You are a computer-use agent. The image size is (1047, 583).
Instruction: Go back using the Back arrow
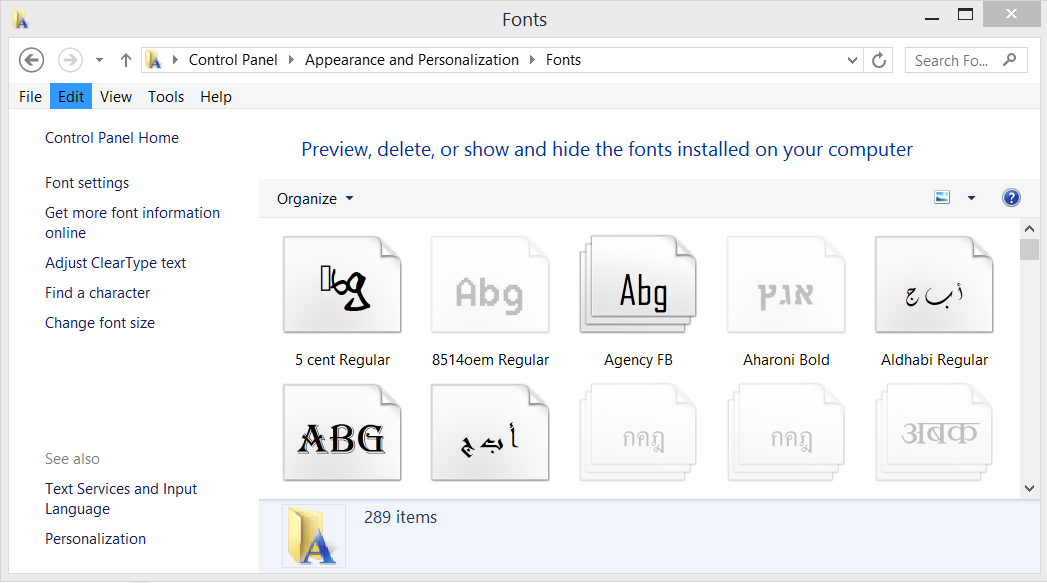pyautogui.click(x=32, y=60)
